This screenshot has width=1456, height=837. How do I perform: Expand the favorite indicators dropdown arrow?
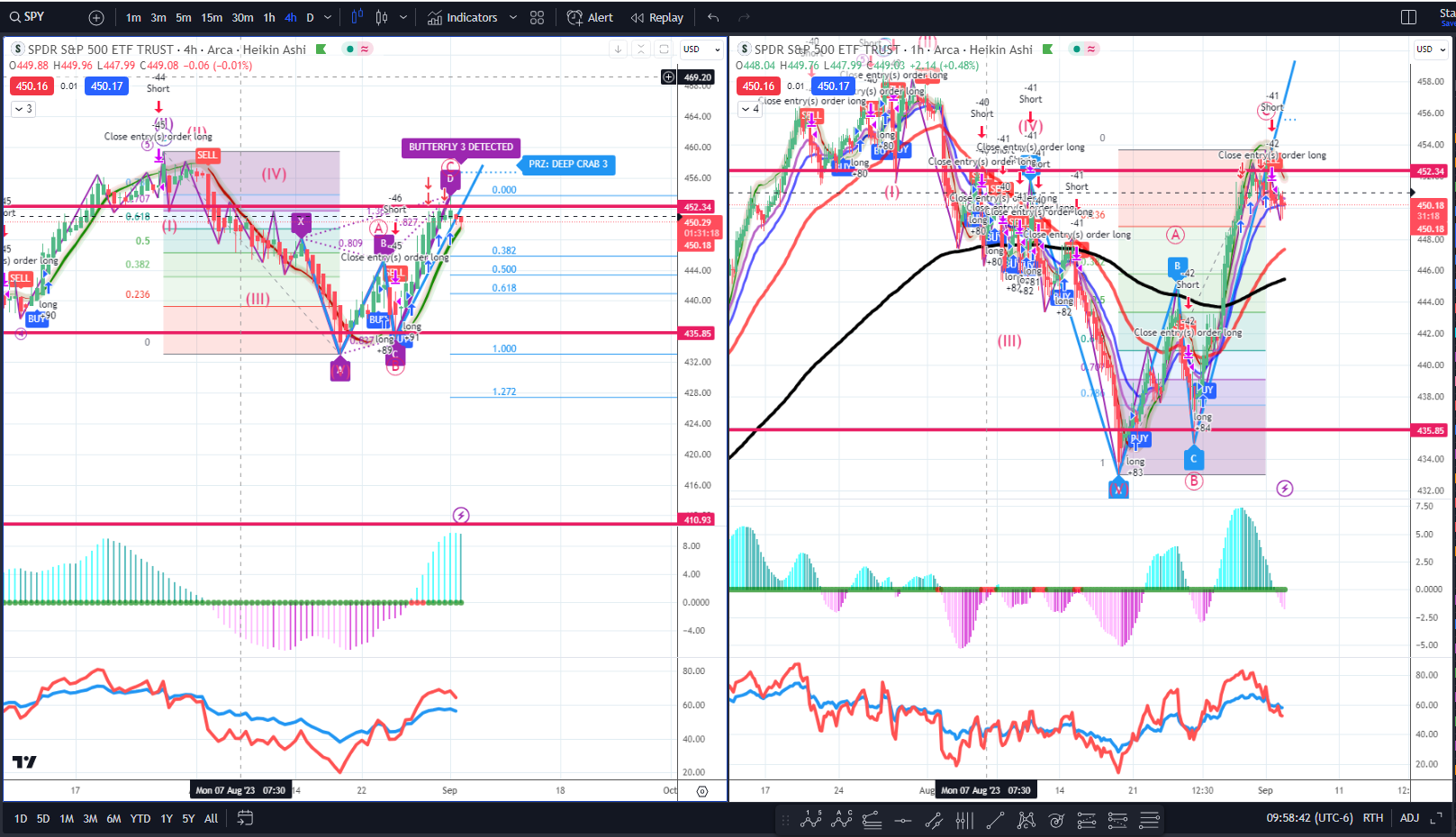[513, 18]
